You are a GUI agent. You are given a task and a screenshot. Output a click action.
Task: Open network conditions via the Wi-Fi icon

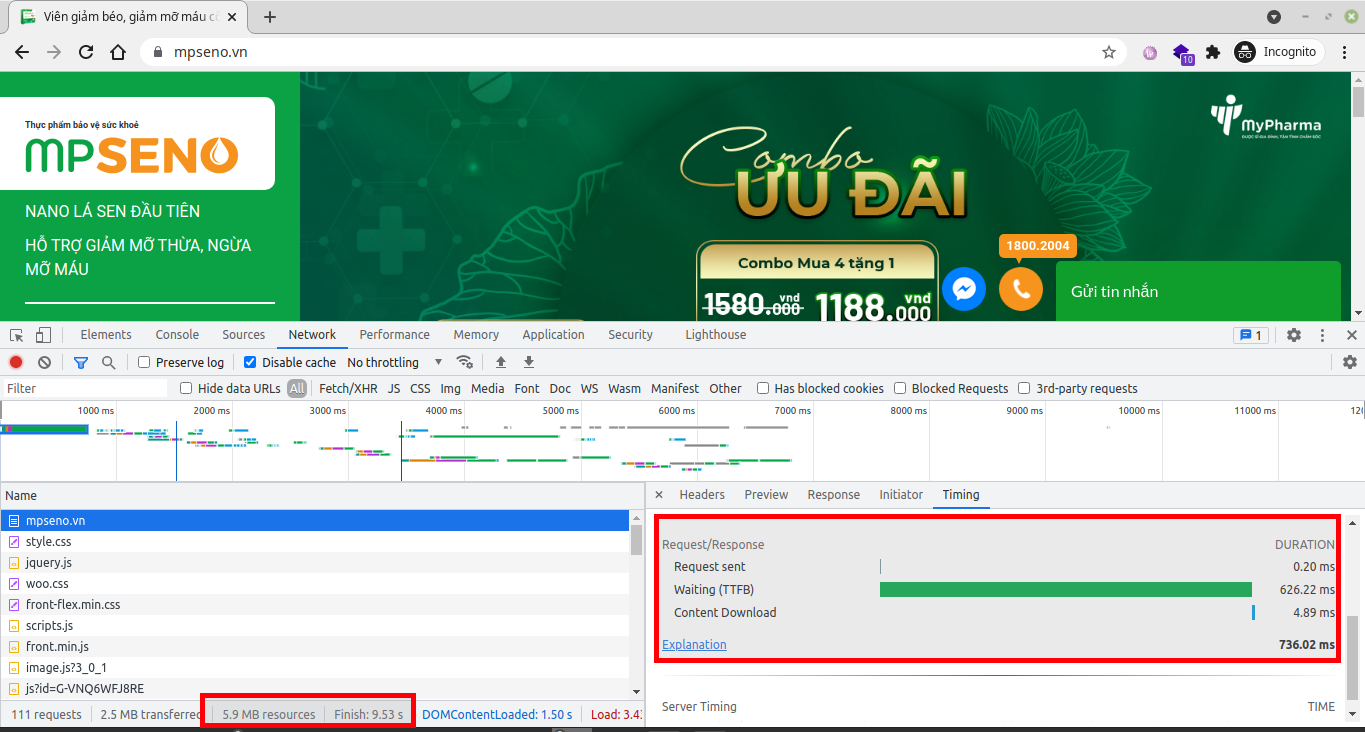coord(465,362)
